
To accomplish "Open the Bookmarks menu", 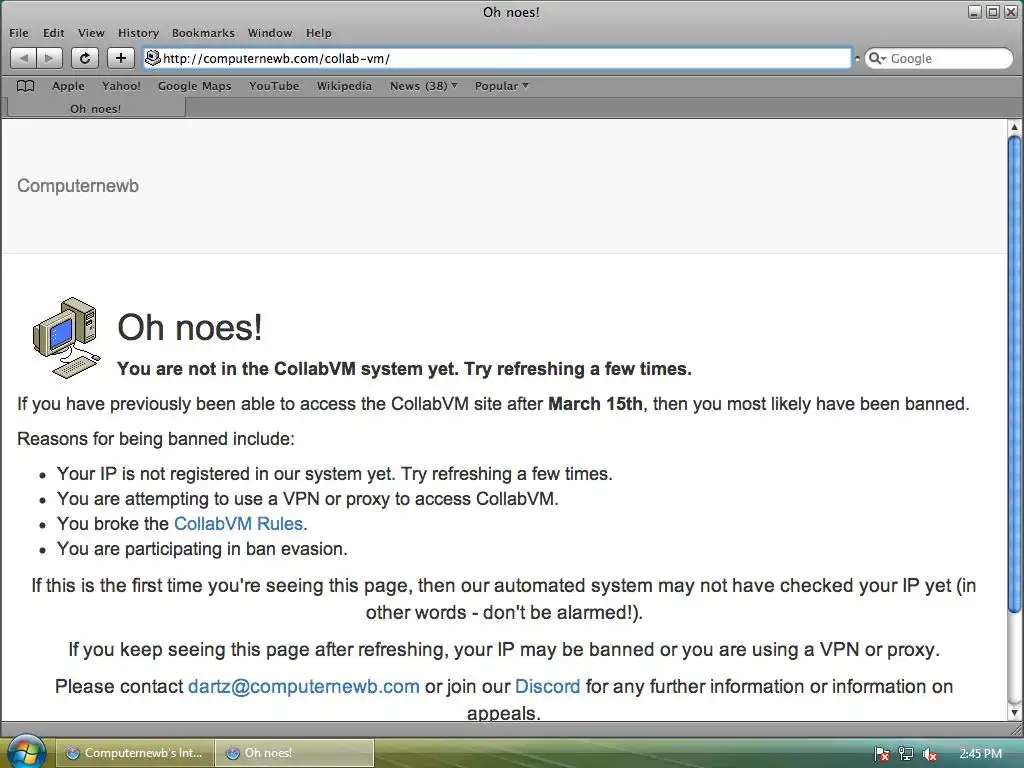I will (x=203, y=33).
